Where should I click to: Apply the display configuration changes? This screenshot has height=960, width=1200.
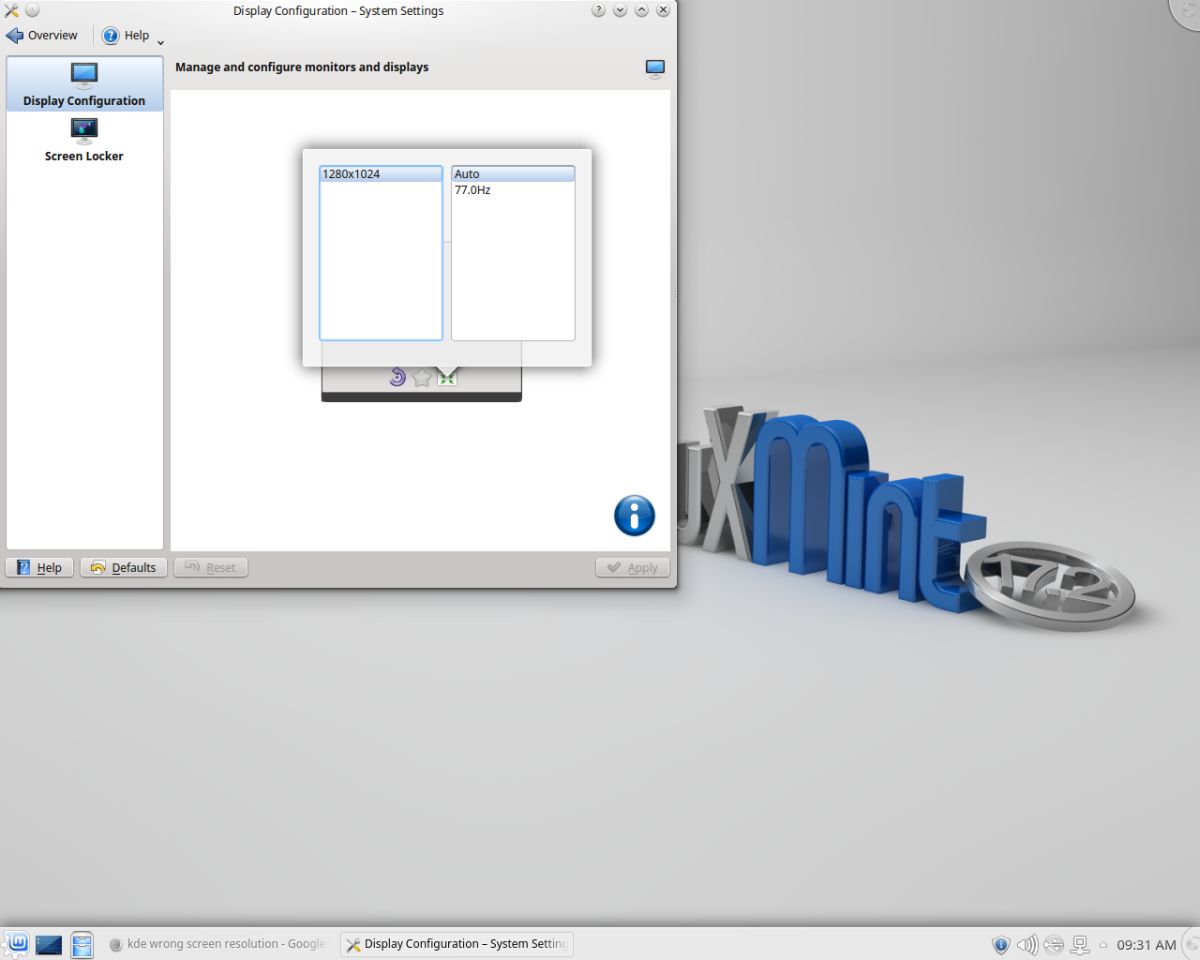(x=633, y=567)
